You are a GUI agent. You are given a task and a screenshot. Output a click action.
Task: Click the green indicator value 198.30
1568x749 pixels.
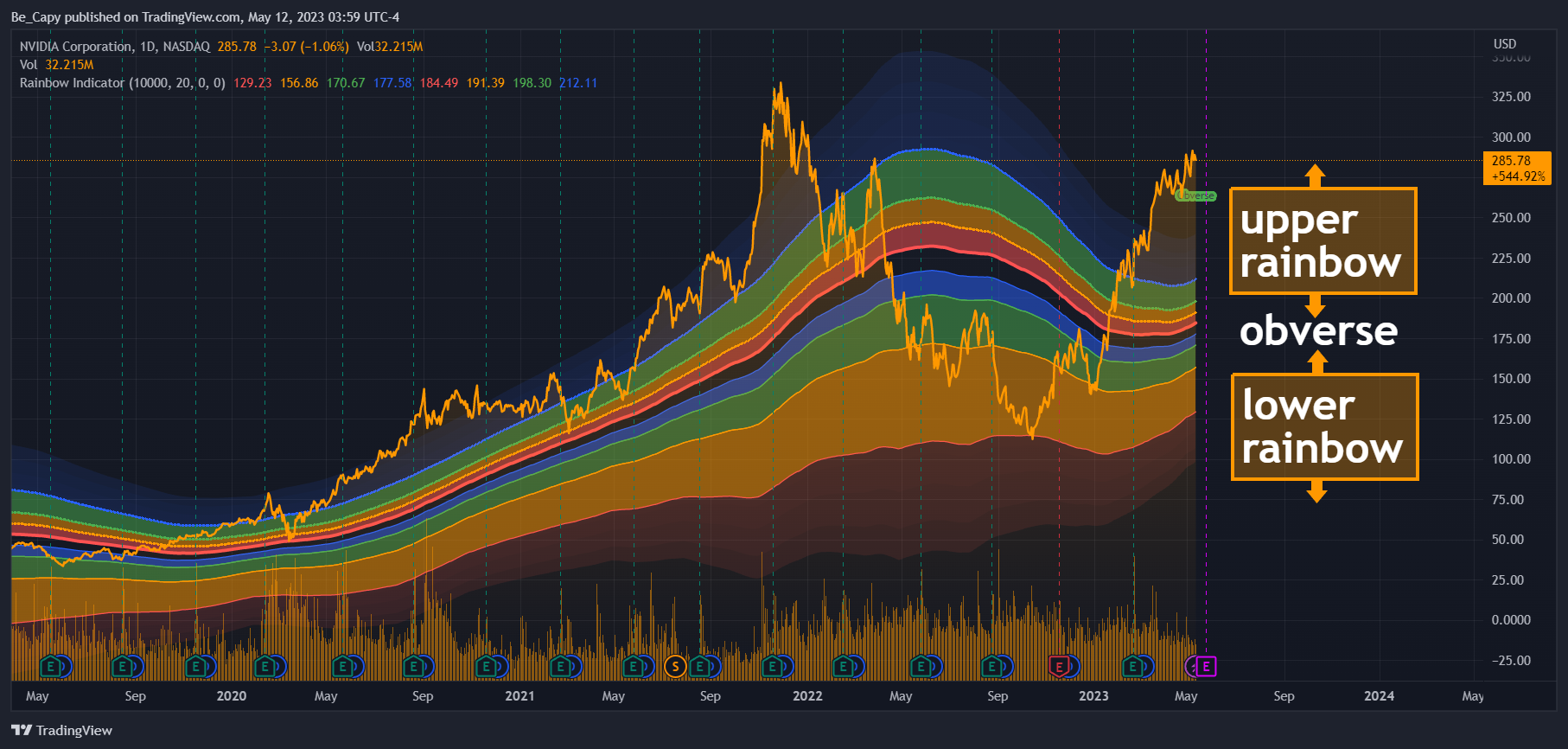532,83
